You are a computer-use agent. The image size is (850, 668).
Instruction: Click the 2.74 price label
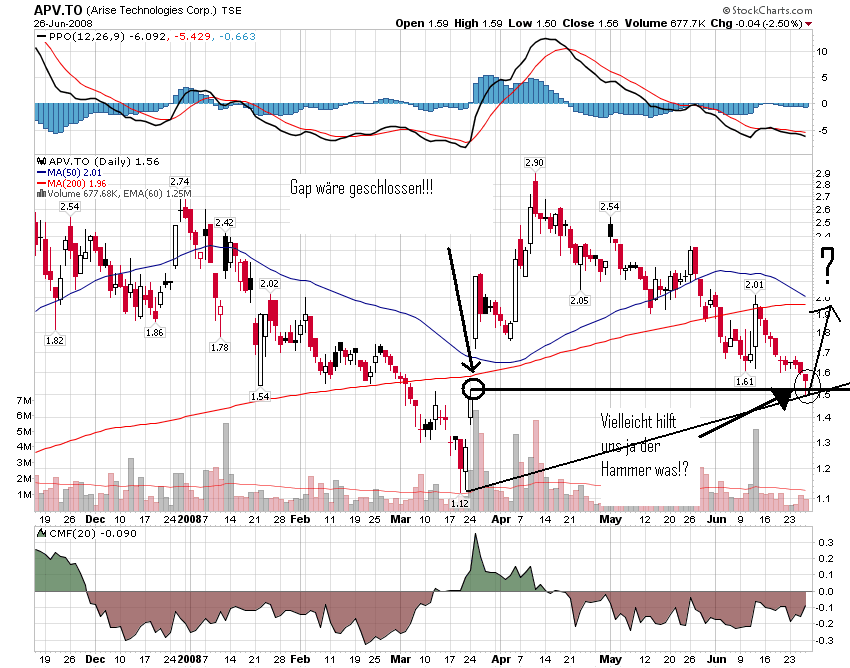click(x=180, y=182)
